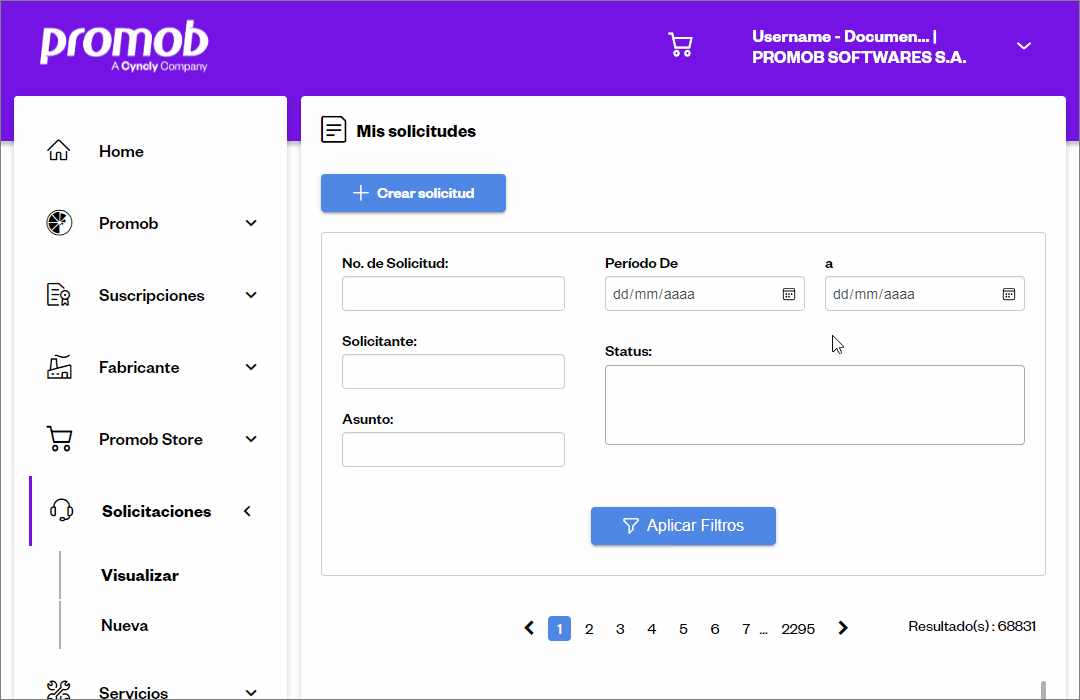Expand the Servicios chevron
This screenshot has height=700, width=1080.
[x=251, y=692]
